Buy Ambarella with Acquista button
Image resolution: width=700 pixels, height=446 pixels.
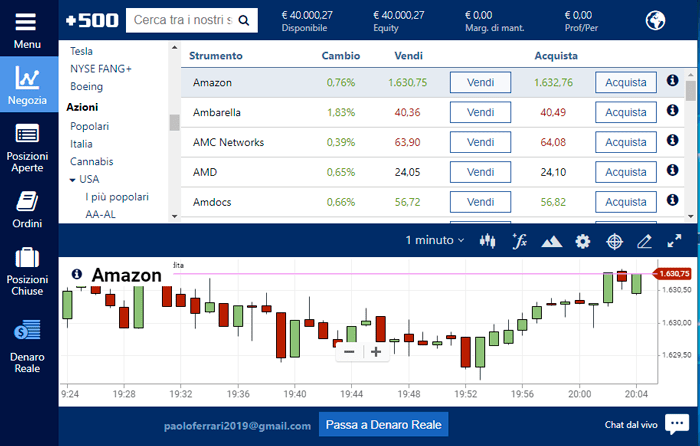625,112
